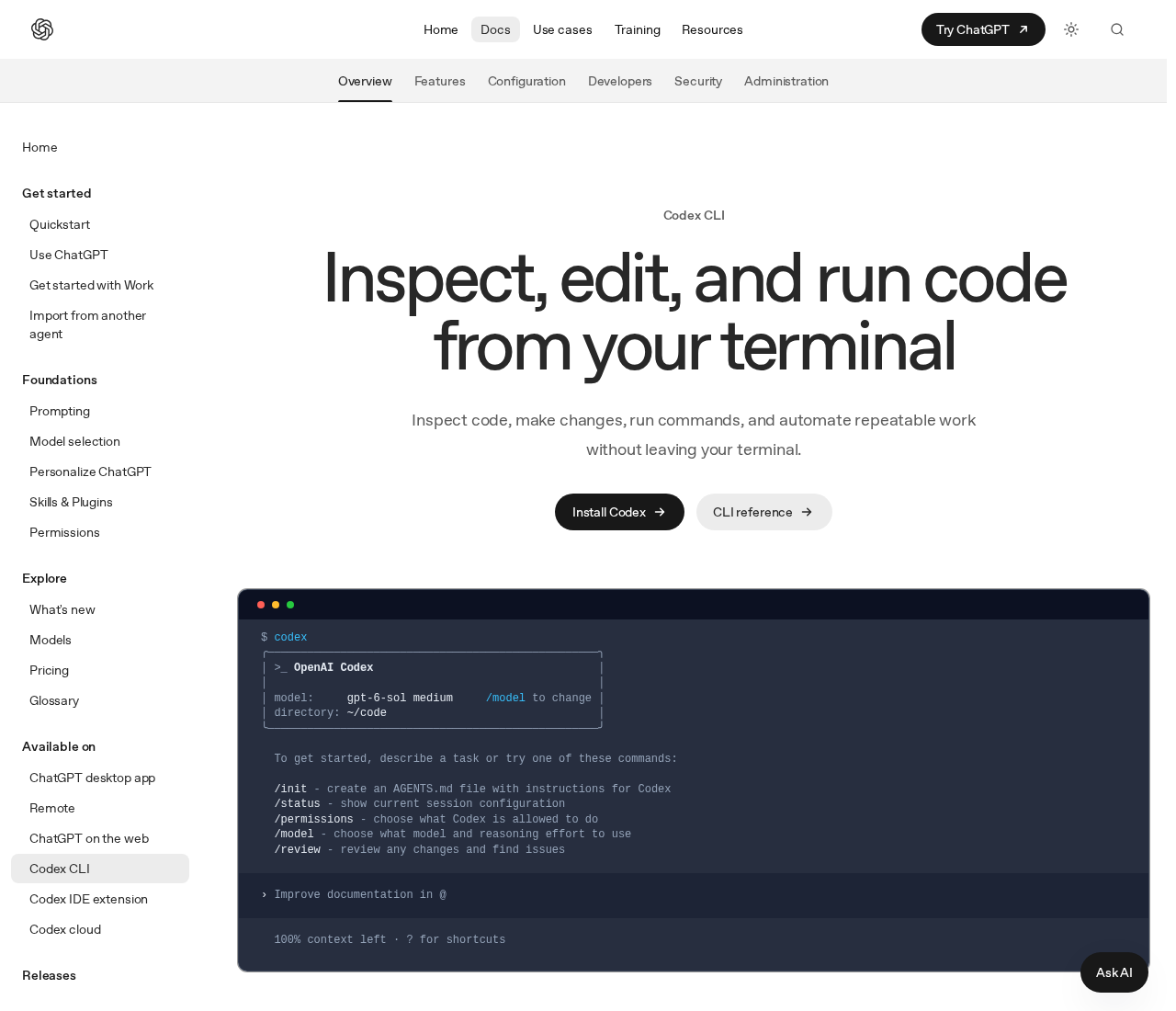Open What's new sidebar link
Image resolution: width=1176 pixels, height=1011 pixels.
[x=62, y=609]
